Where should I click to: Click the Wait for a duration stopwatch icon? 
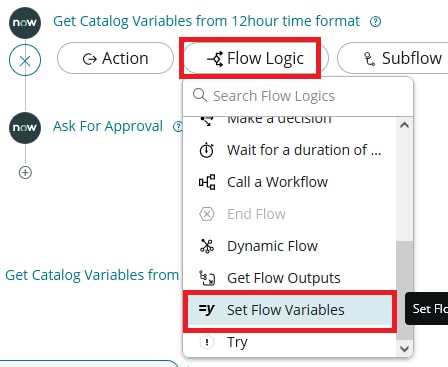coord(207,150)
